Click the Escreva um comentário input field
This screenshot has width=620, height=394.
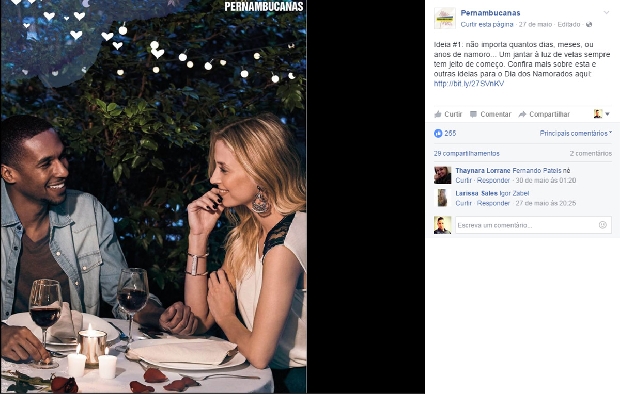click(x=533, y=225)
